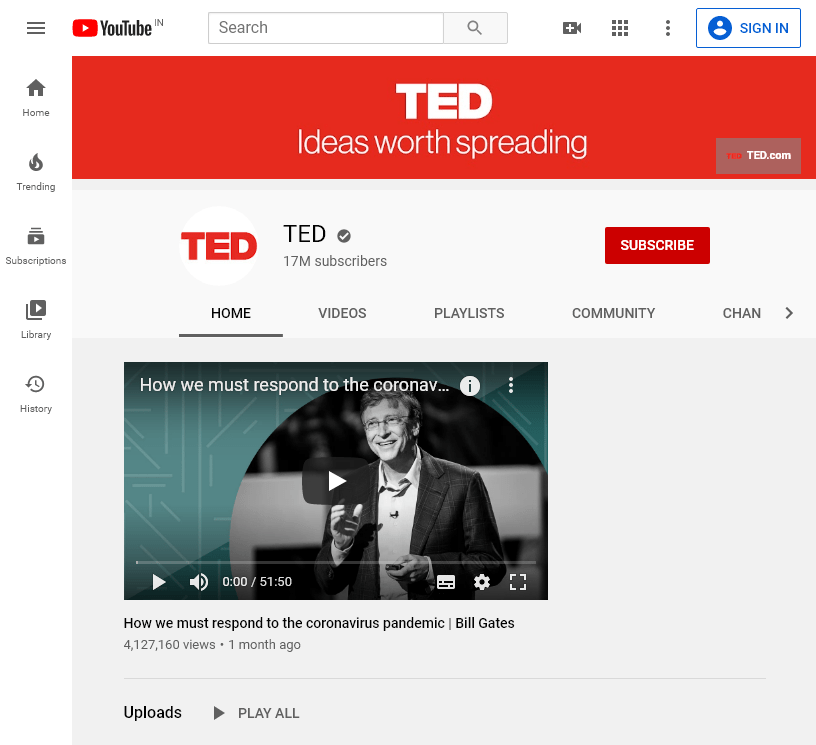The height and width of the screenshot is (745, 816).
Task: Click SIGN IN button
Action: coord(748,28)
